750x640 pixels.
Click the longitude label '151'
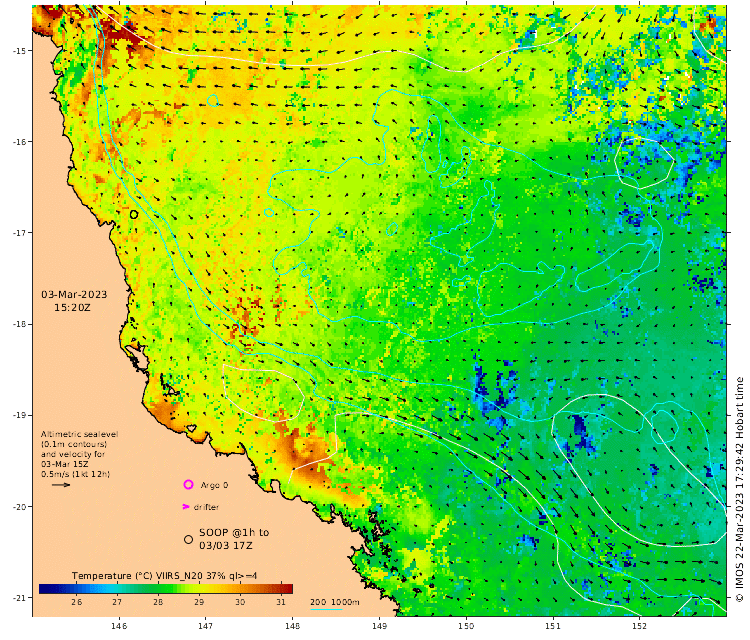click(553, 626)
